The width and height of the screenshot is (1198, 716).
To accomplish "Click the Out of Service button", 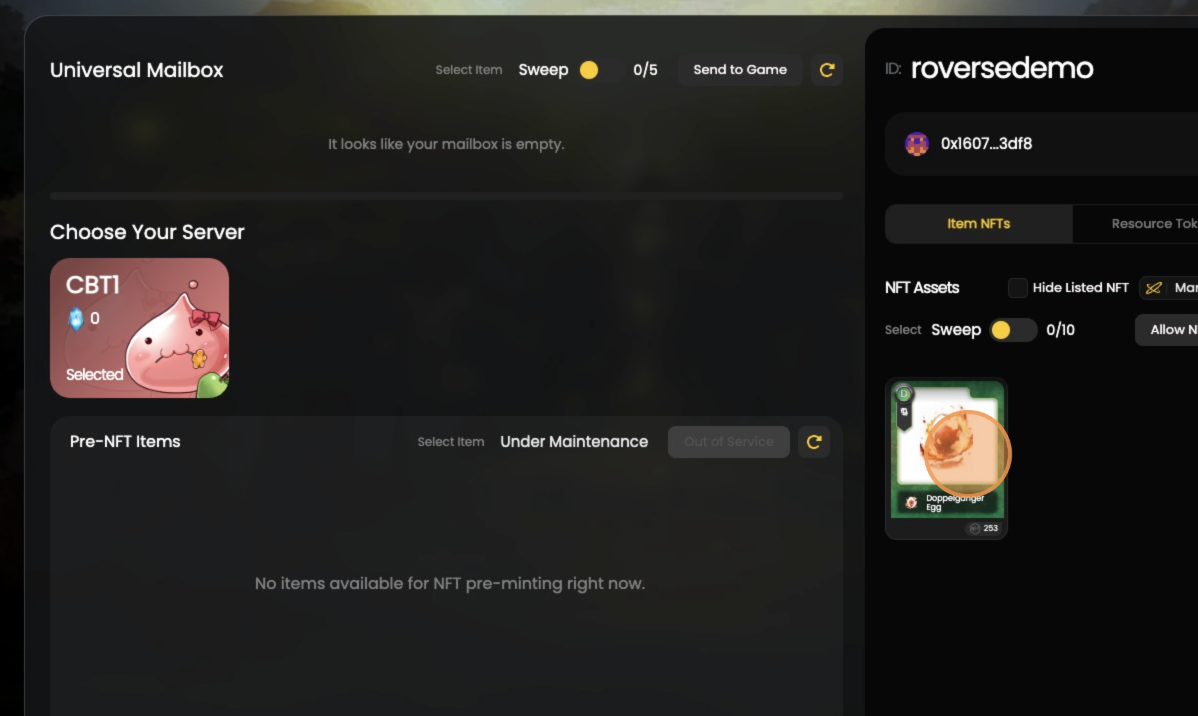I will [728, 442].
